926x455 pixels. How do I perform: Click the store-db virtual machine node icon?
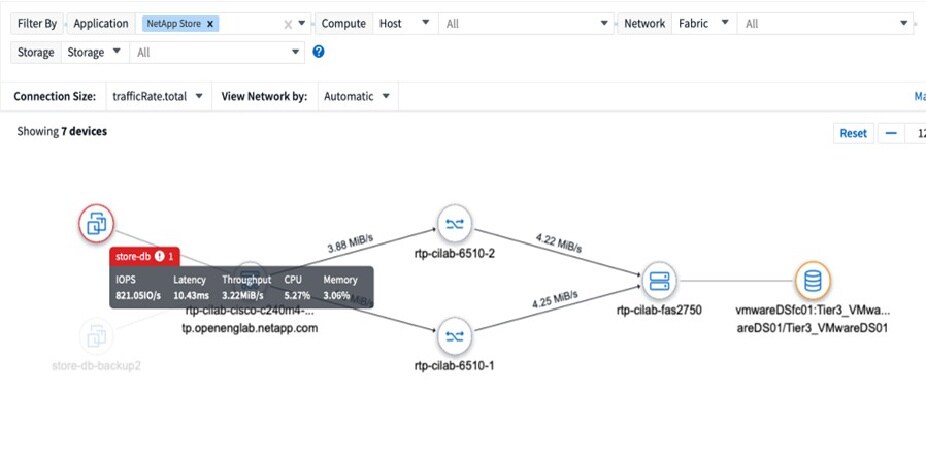(96, 223)
